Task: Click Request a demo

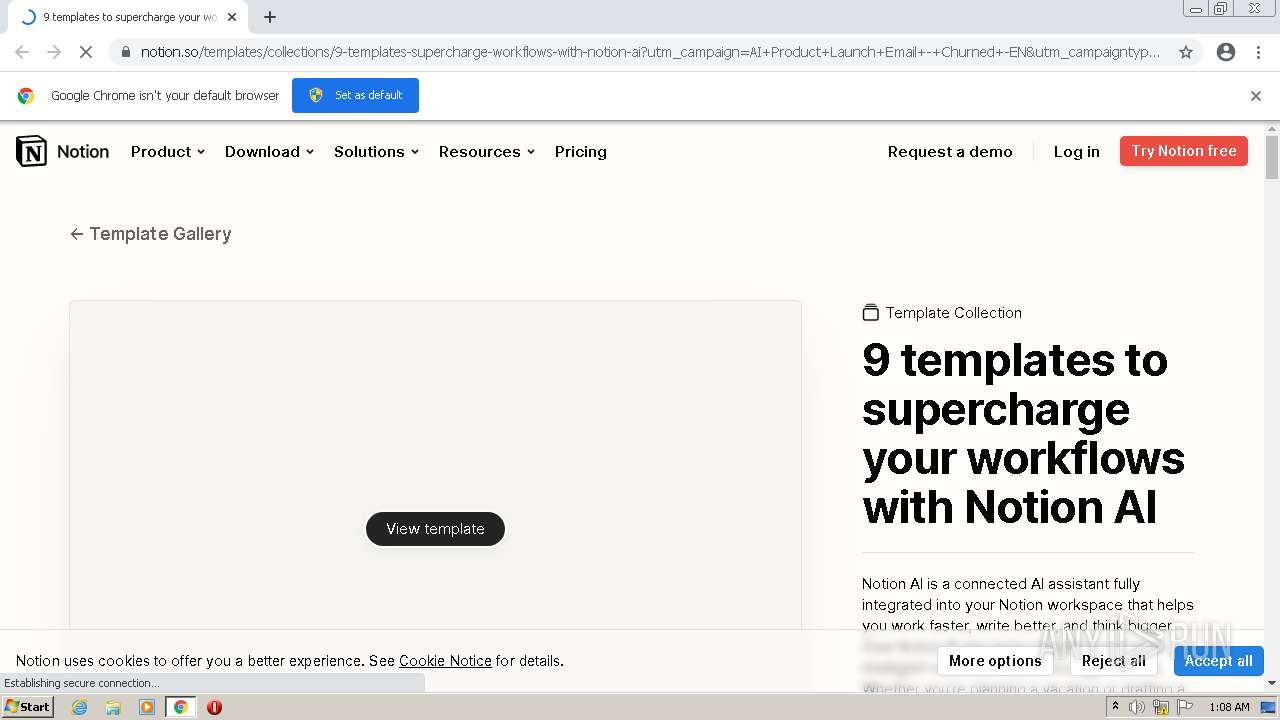Action: [950, 152]
